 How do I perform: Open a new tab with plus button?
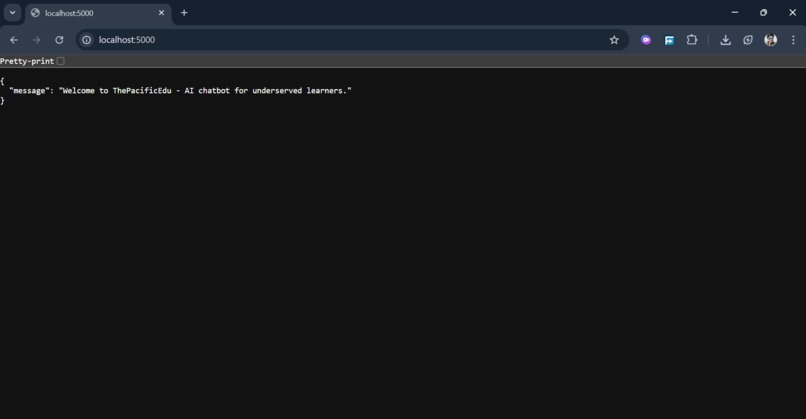184,13
